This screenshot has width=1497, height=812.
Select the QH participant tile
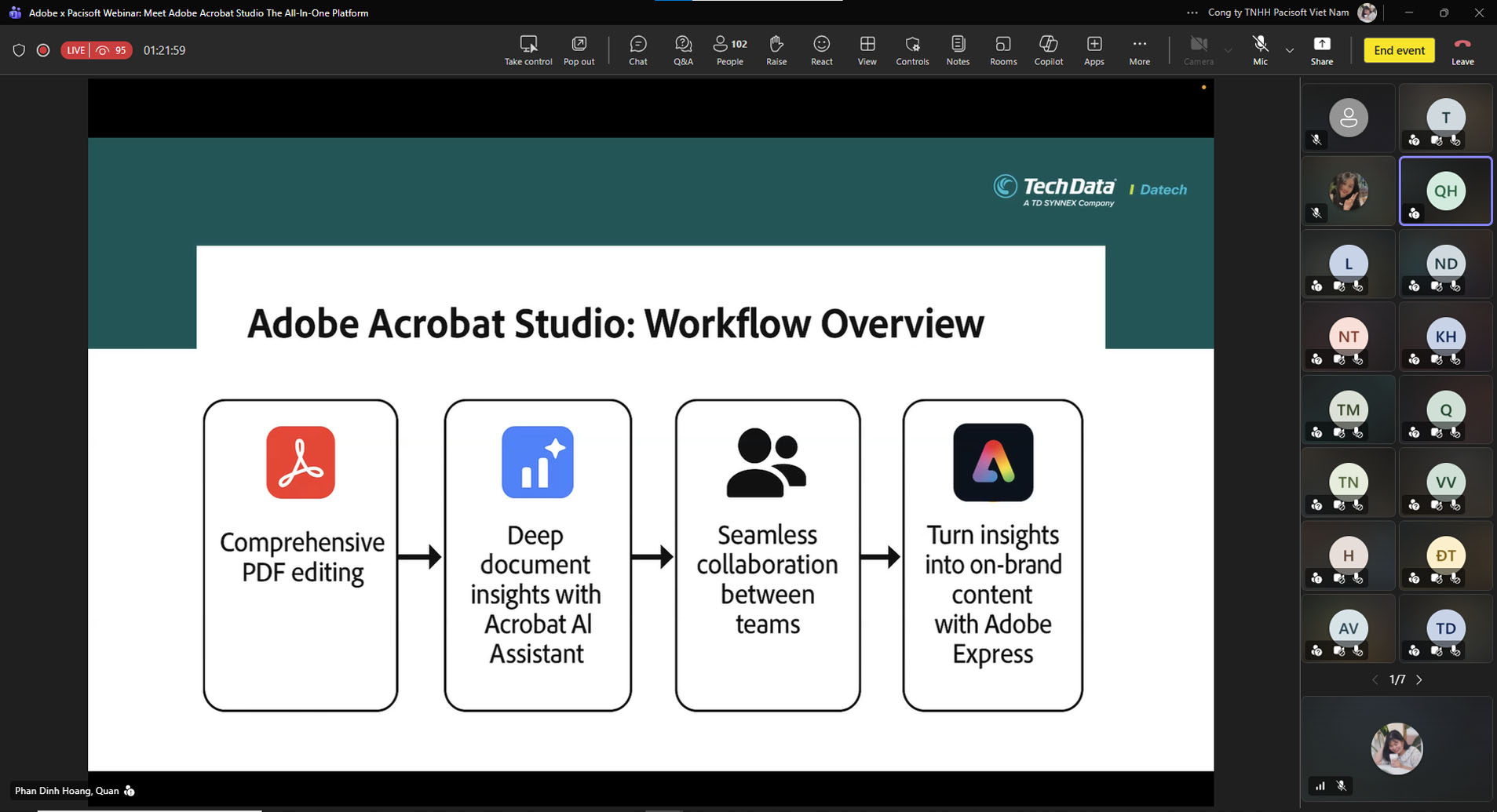1445,191
